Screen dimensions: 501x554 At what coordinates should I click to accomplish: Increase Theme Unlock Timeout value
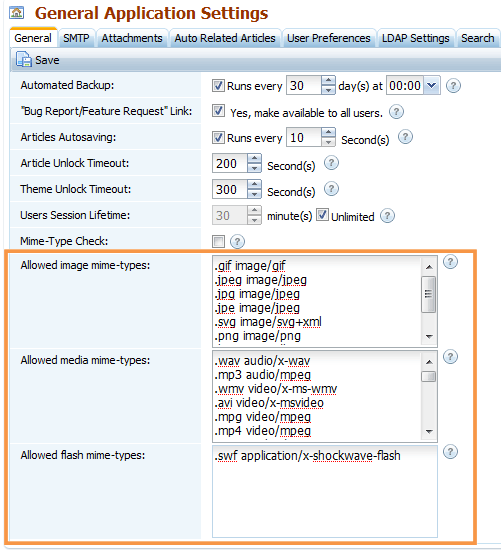pos(254,185)
